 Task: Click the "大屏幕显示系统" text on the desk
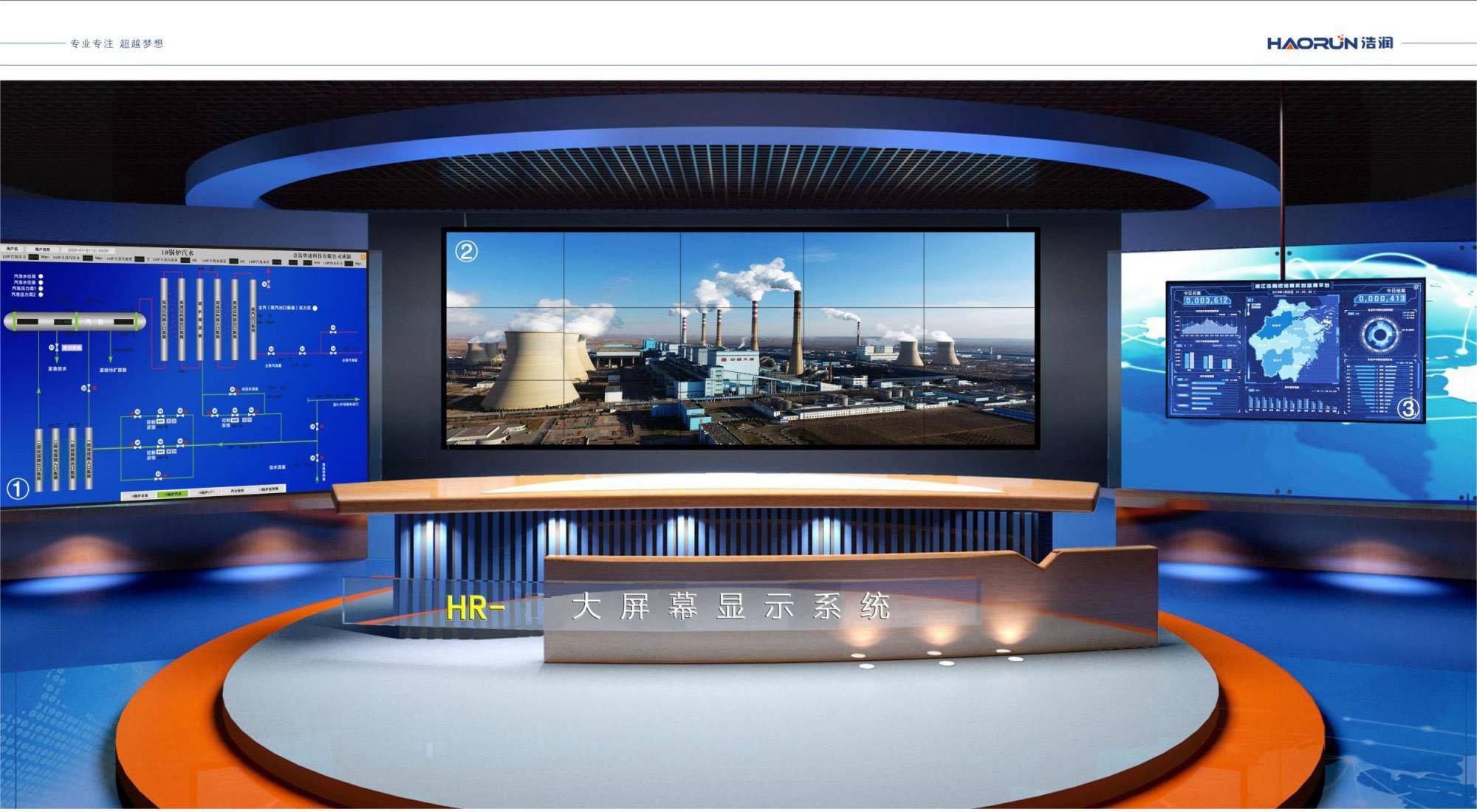coord(731,607)
